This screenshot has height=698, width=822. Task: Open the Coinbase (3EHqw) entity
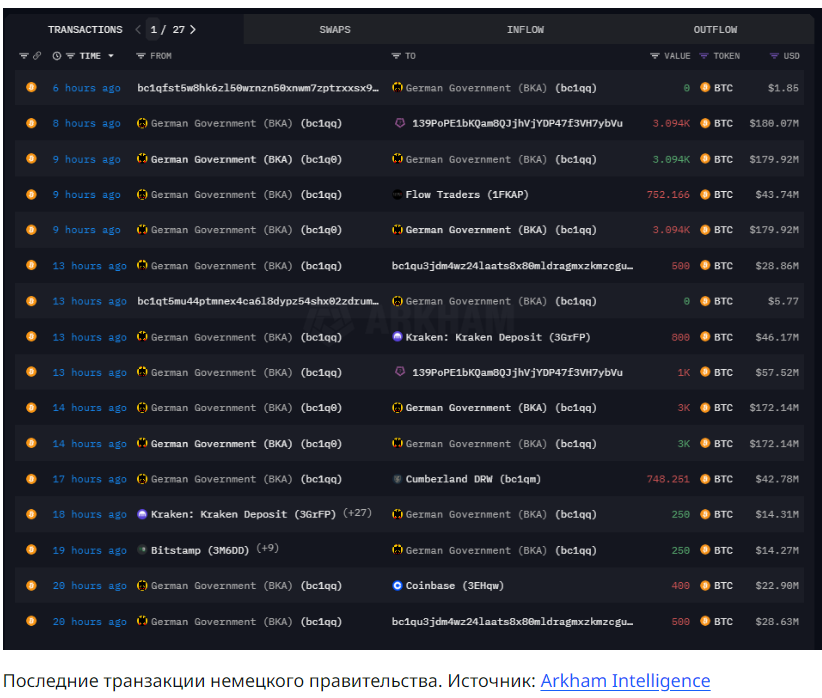tap(455, 586)
